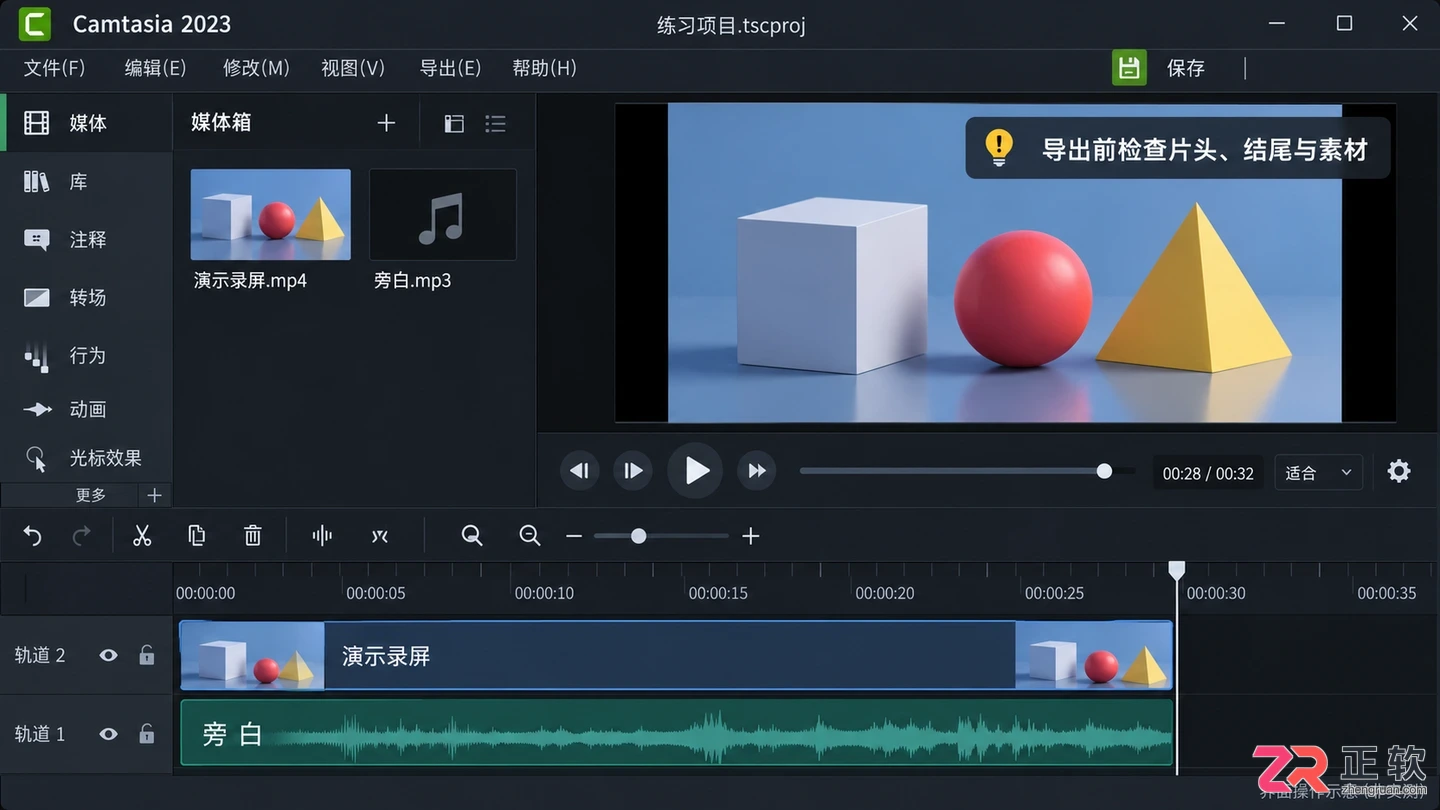Click the split at playhead icon
This screenshot has height=810, width=1440.
point(322,536)
